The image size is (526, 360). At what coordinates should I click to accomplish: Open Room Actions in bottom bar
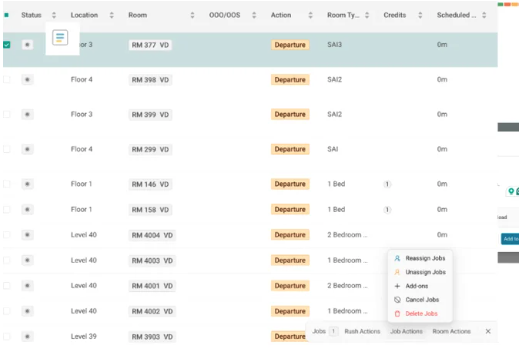tap(452, 331)
